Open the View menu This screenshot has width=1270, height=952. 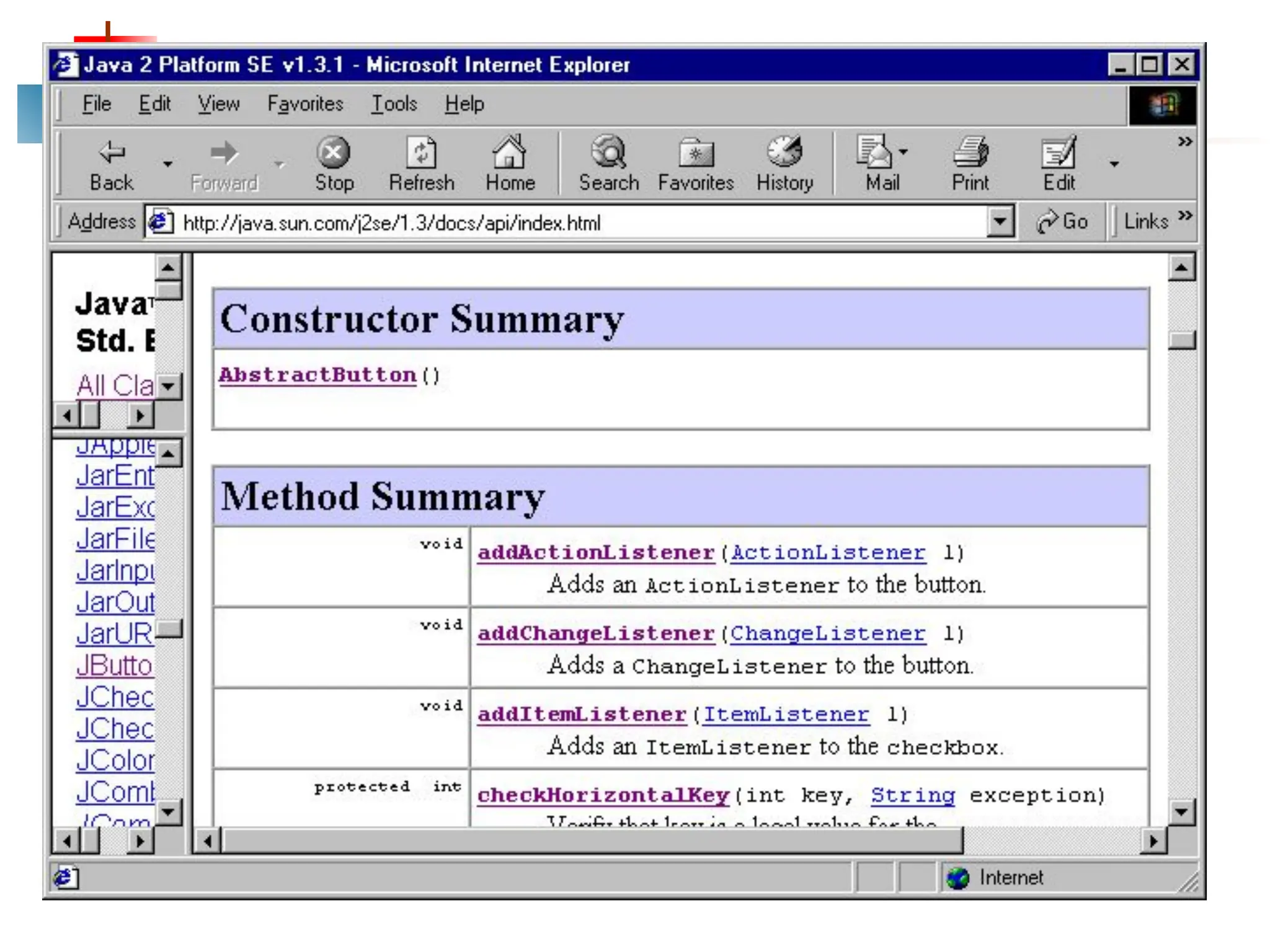coord(218,104)
